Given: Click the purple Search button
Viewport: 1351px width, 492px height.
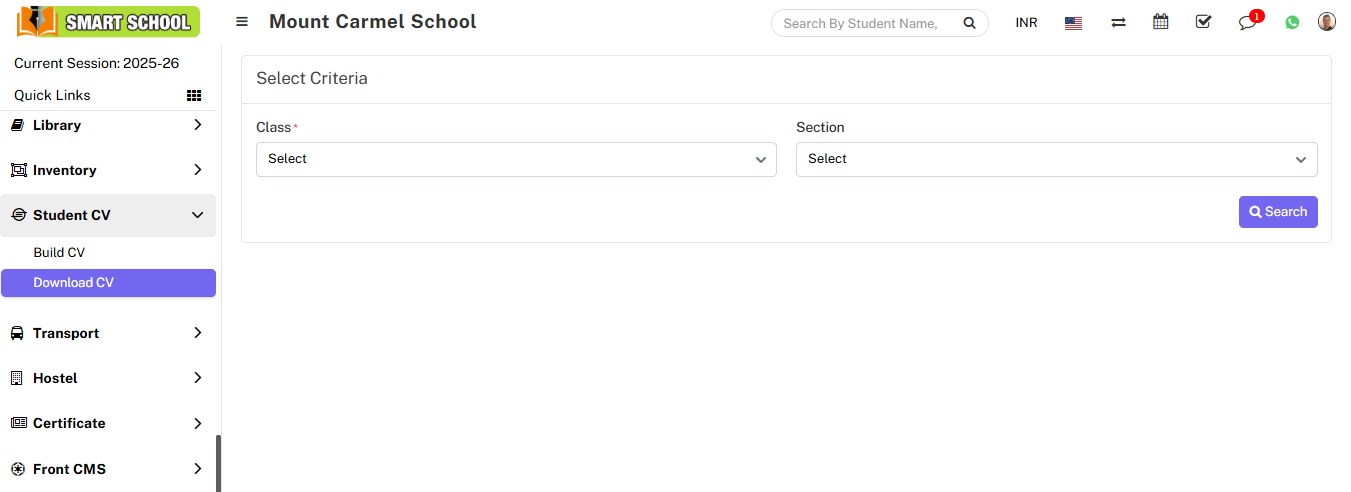Looking at the screenshot, I should [1277, 212].
